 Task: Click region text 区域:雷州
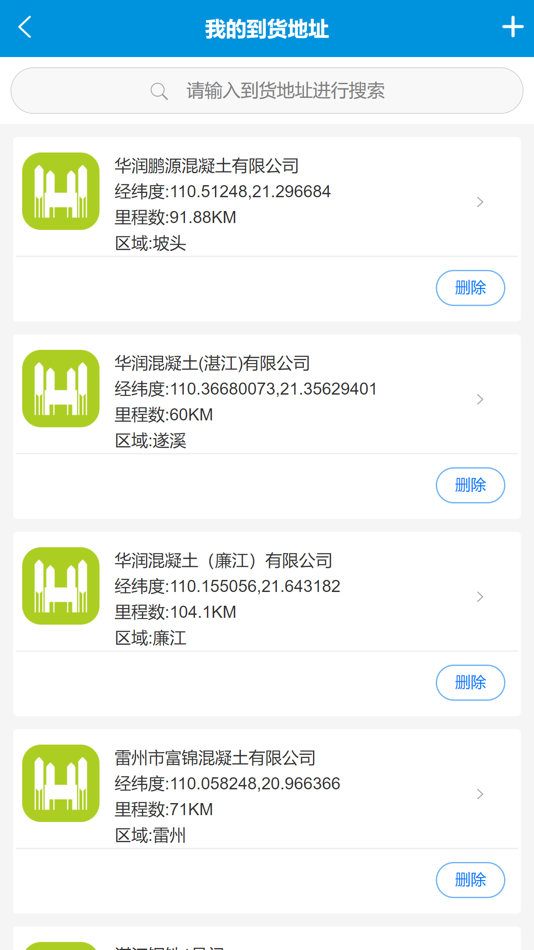point(150,836)
